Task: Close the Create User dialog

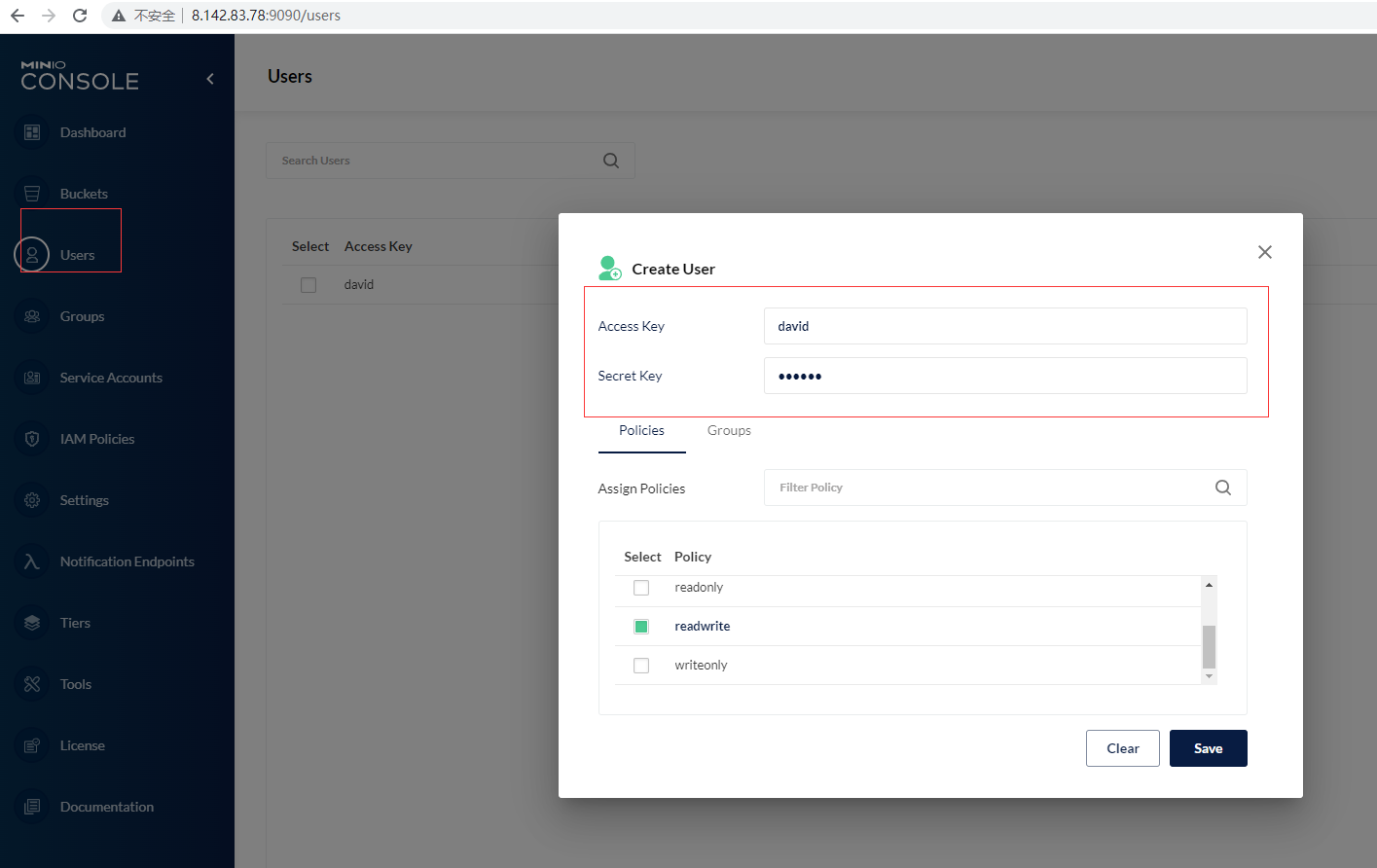Action: pos(1265,252)
